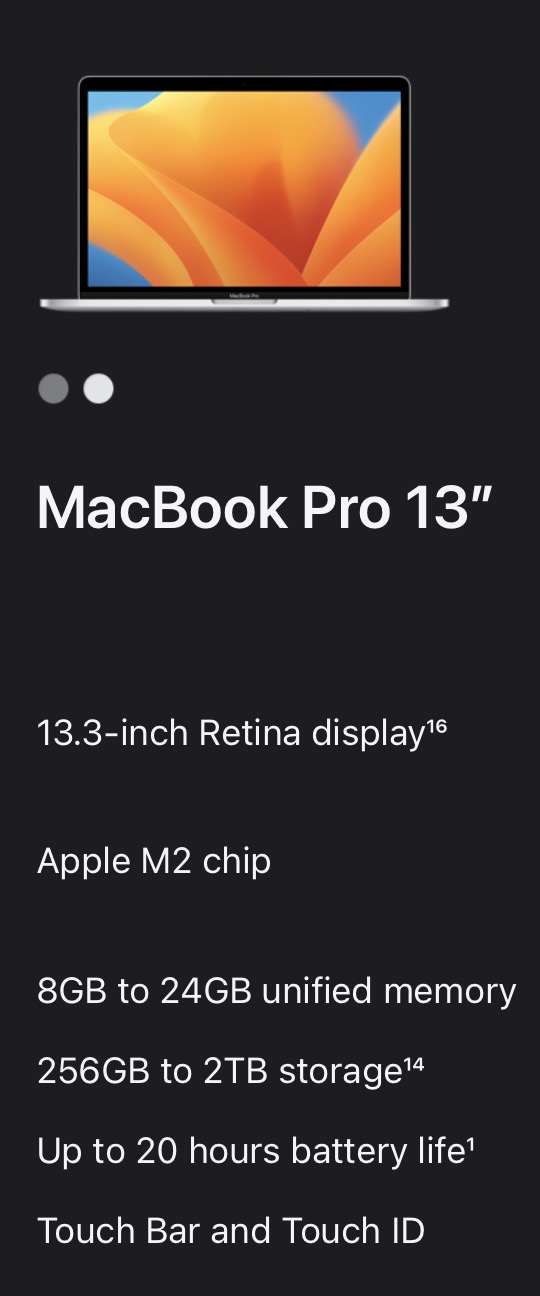The width and height of the screenshot is (540, 1296).
Task: Click the Up to 20 hours battery life line
Action: pos(256,1151)
